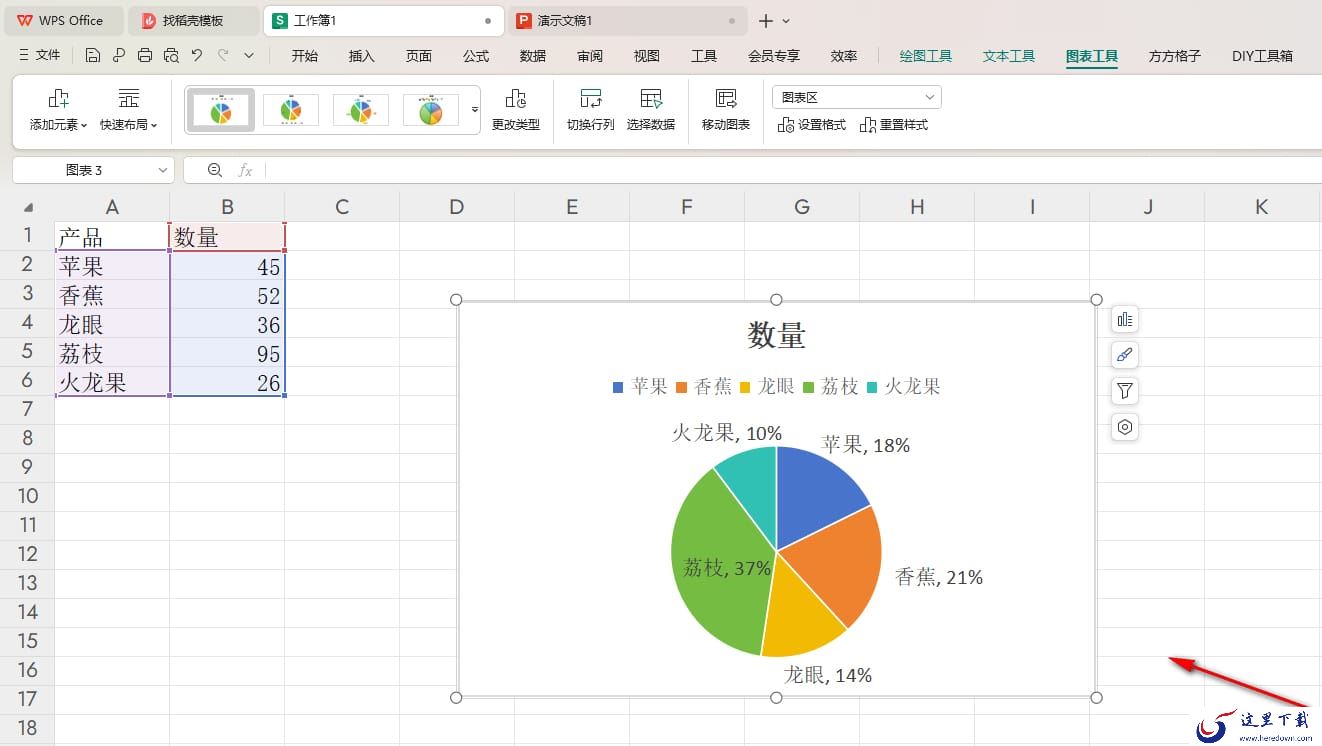
Task: Expand the chart styles gallery arrow
Action: coord(475,109)
